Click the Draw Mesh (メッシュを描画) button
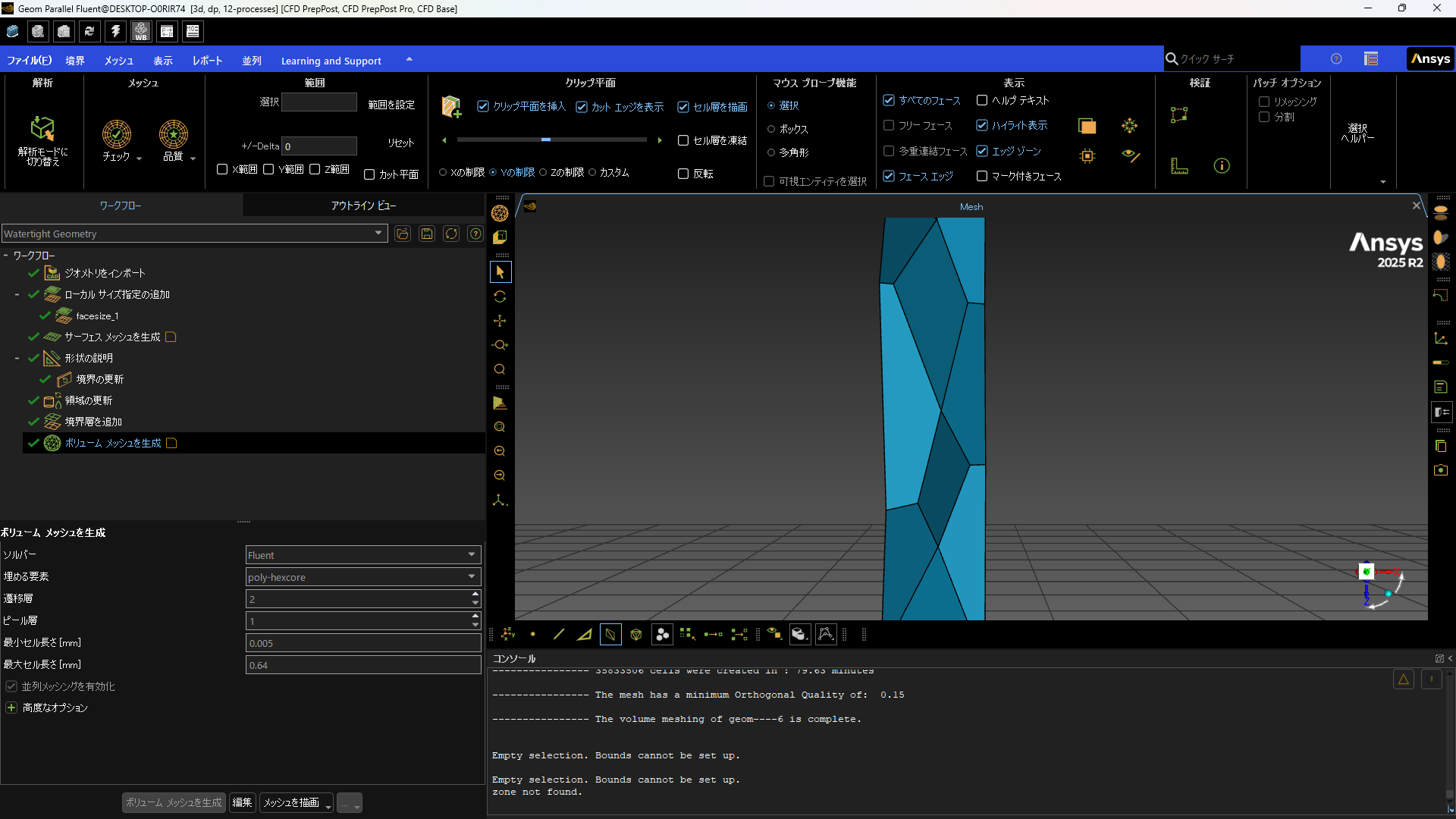 pyautogui.click(x=291, y=802)
